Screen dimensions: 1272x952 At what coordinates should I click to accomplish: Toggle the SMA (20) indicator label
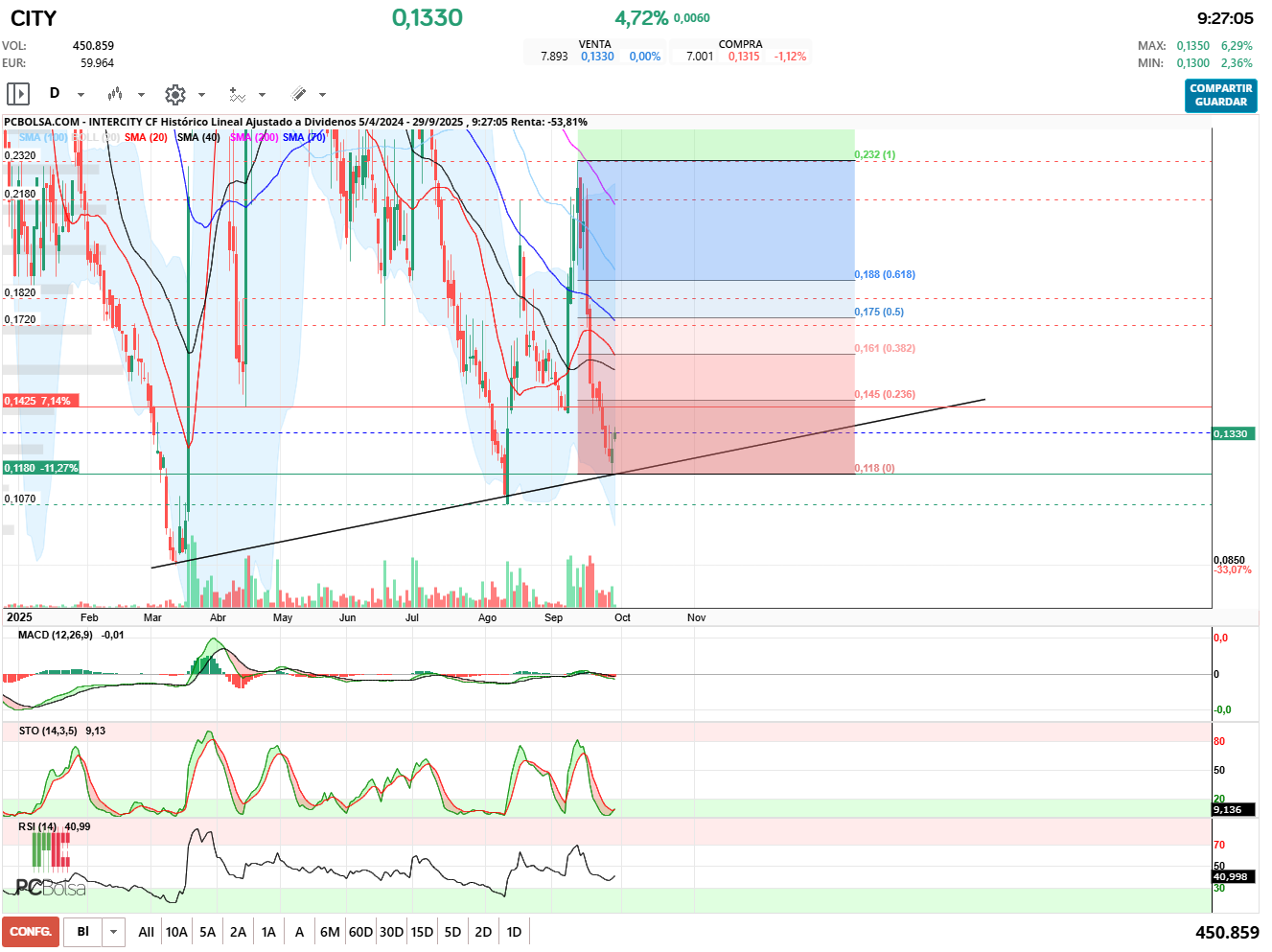[146, 137]
